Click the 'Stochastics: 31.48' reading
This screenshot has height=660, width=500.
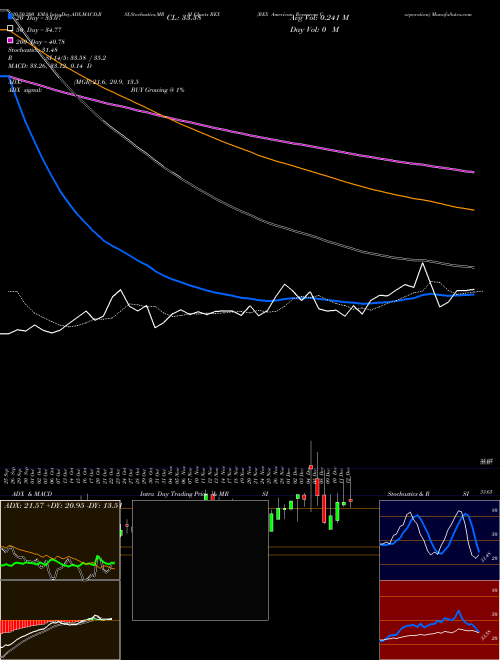(33, 50)
